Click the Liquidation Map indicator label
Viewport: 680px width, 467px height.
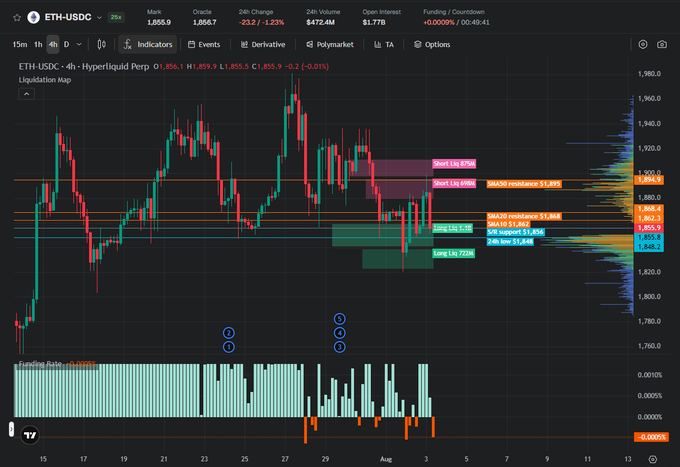click(x=45, y=80)
